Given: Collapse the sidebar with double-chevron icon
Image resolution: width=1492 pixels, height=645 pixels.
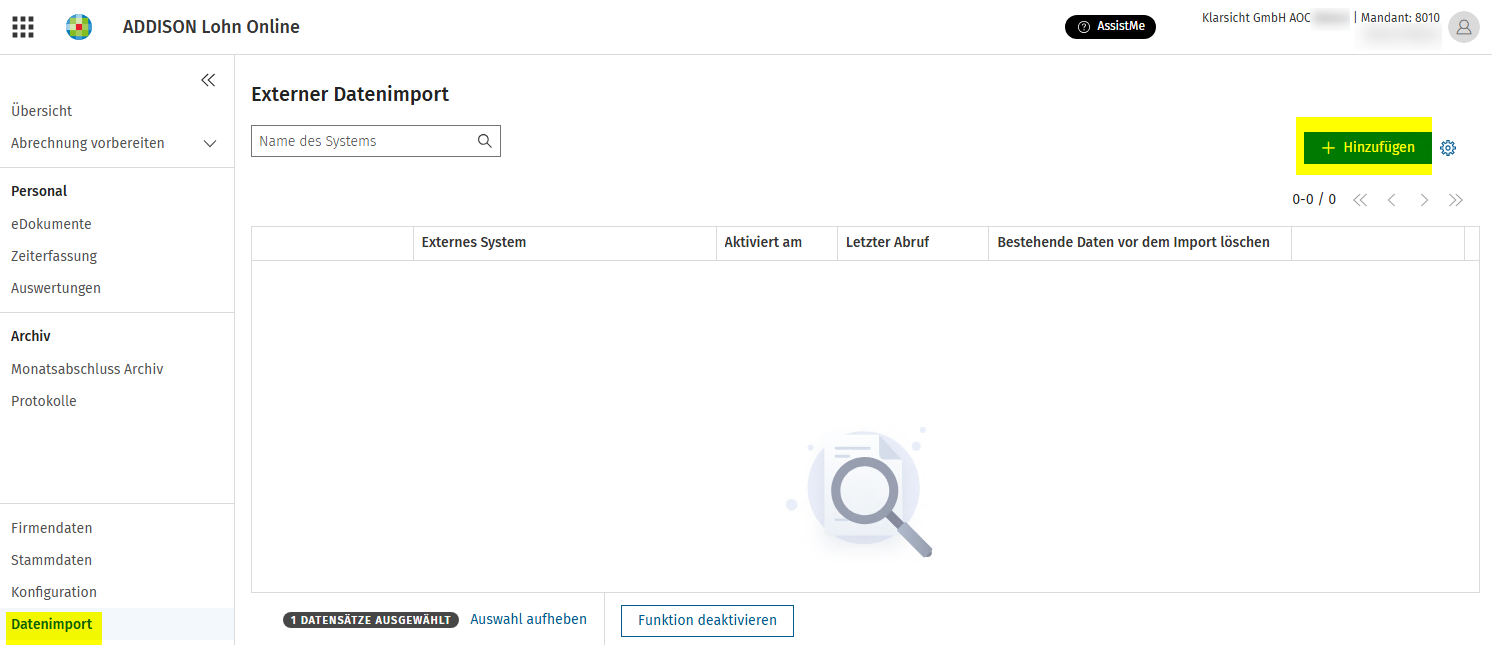Looking at the screenshot, I should 208,80.
